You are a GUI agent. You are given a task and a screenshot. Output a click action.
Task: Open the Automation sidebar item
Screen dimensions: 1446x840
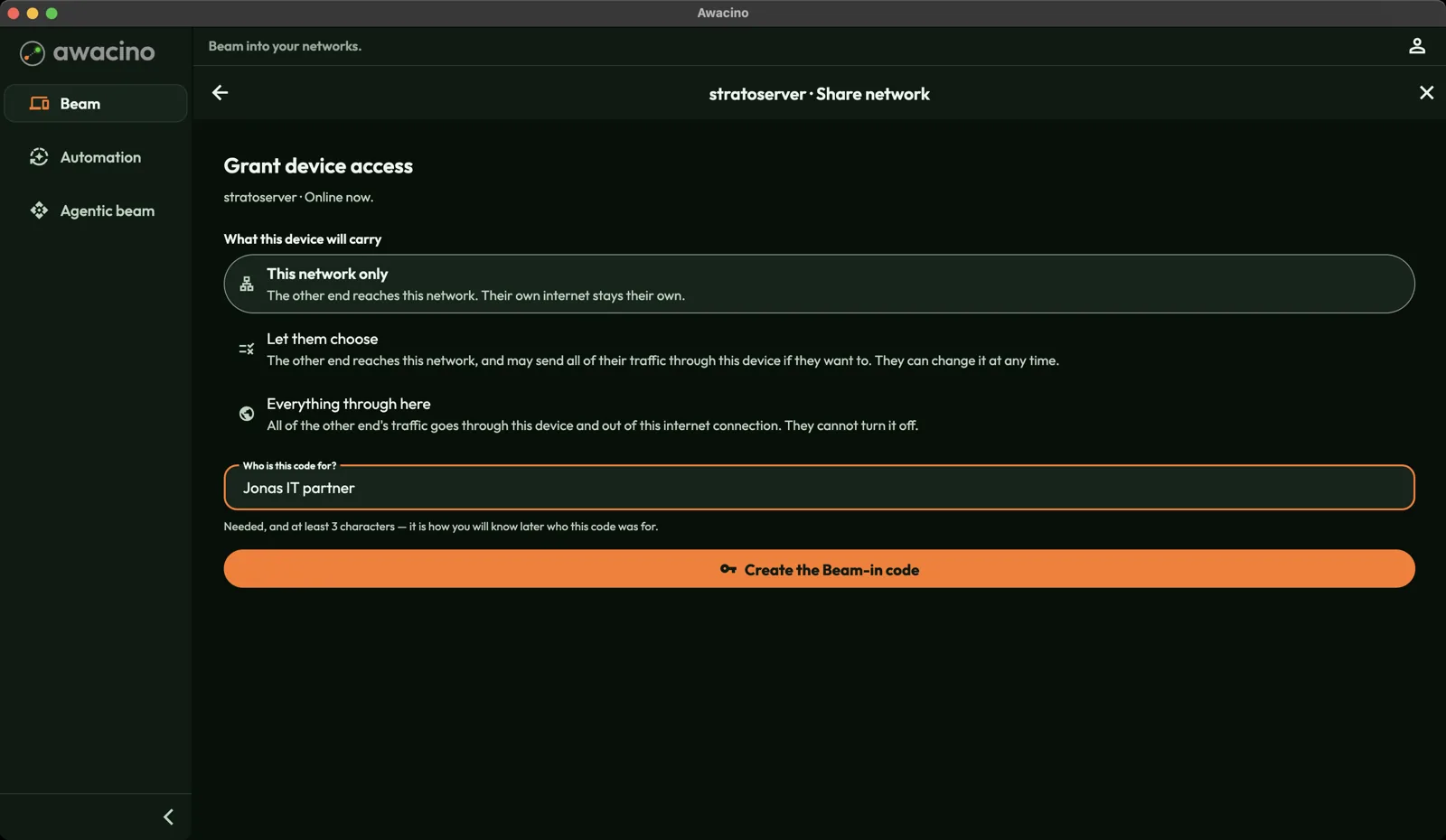click(96, 157)
